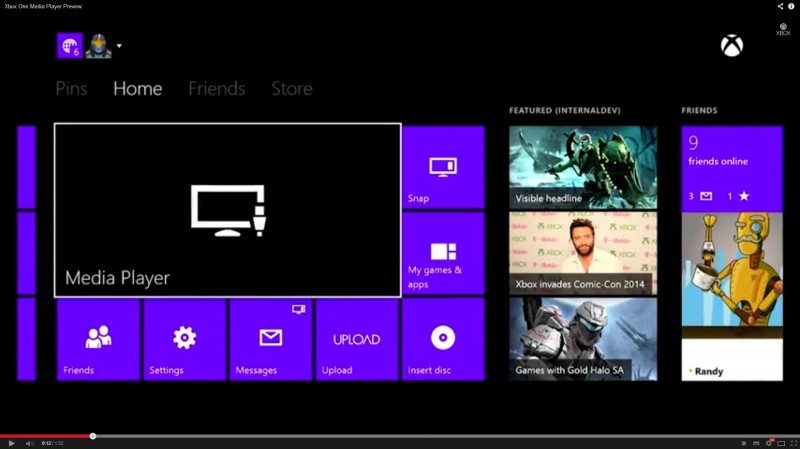The width and height of the screenshot is (800, 449).
Task: Click the small snap indicator on Messages tile
Action: pos(298,309)
